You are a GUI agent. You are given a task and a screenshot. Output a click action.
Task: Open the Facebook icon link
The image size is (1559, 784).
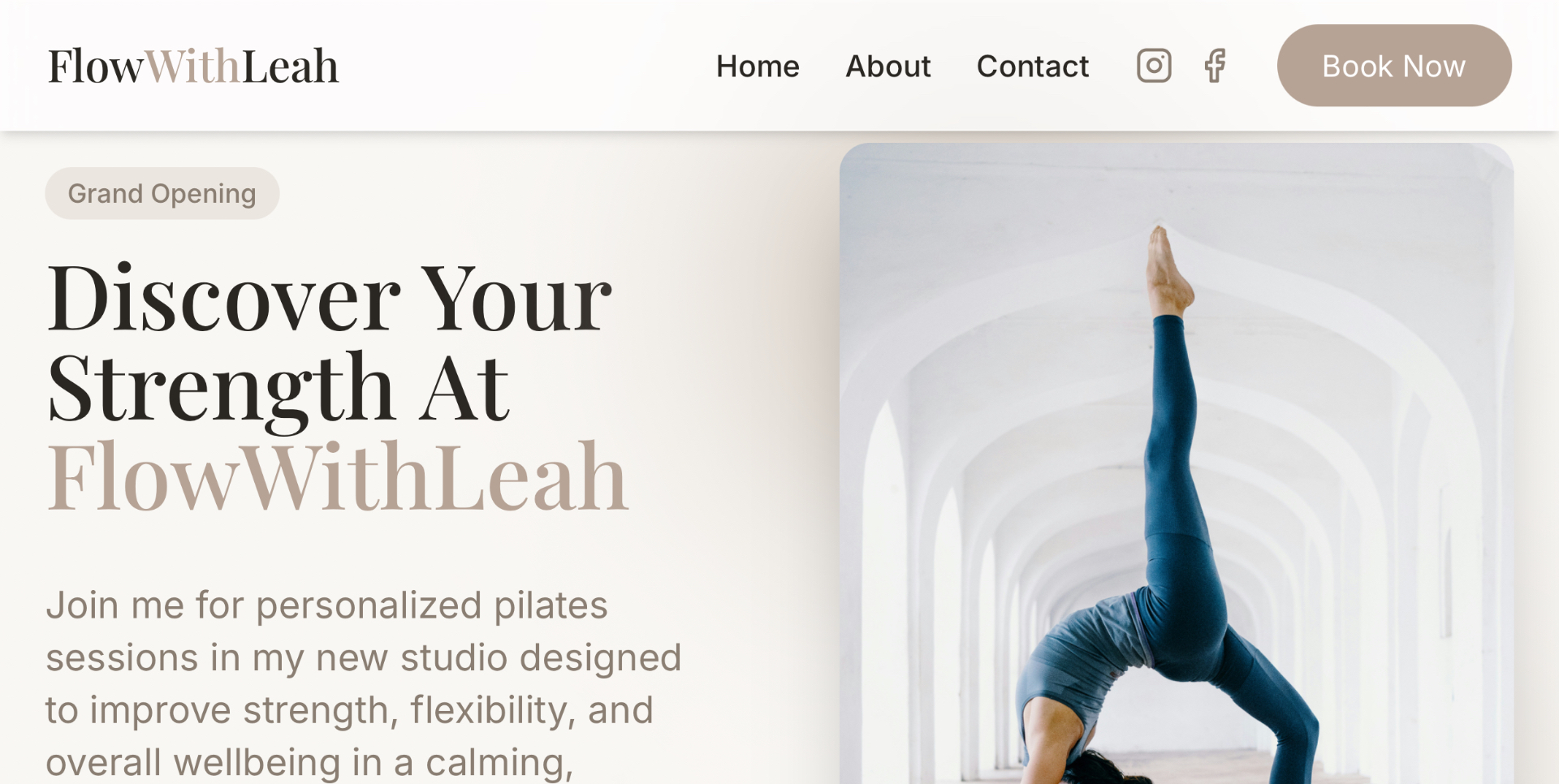click(x=1215, y=66)
